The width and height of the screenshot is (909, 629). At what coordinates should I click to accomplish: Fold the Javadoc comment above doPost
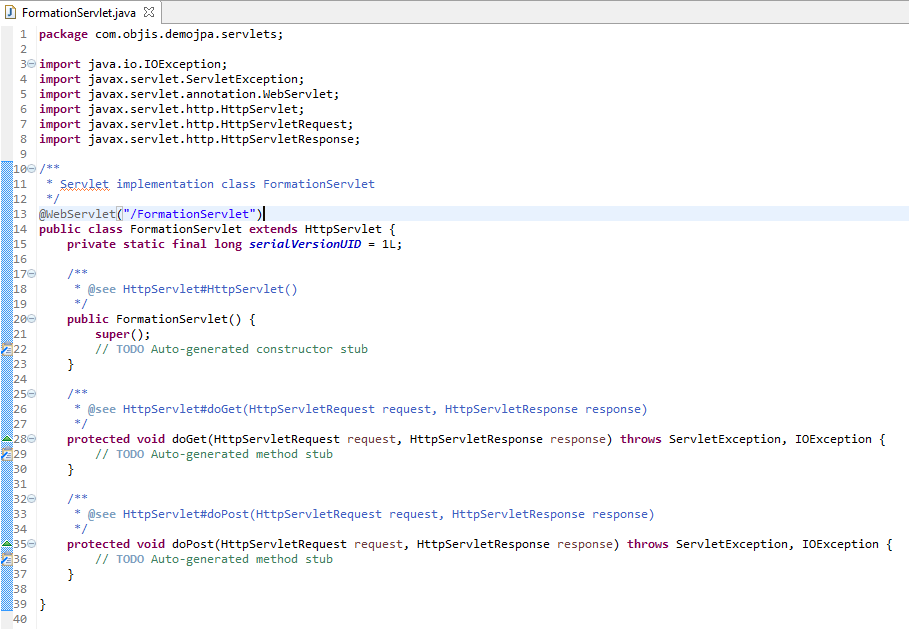(31, 499)
